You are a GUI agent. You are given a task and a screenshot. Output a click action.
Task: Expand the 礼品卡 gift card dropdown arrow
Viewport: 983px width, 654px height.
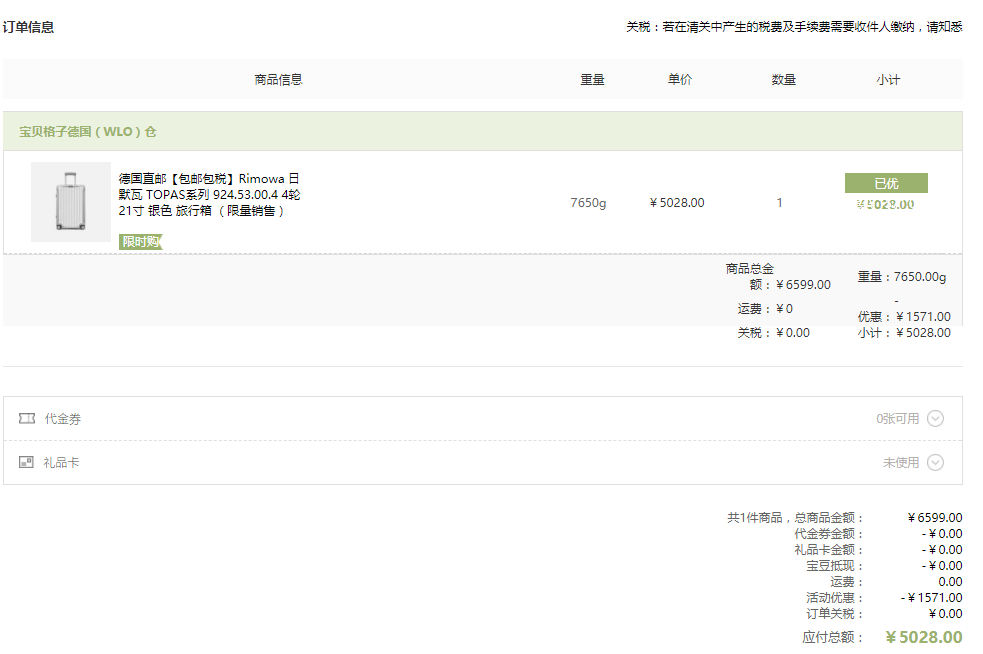coord(935,463)
